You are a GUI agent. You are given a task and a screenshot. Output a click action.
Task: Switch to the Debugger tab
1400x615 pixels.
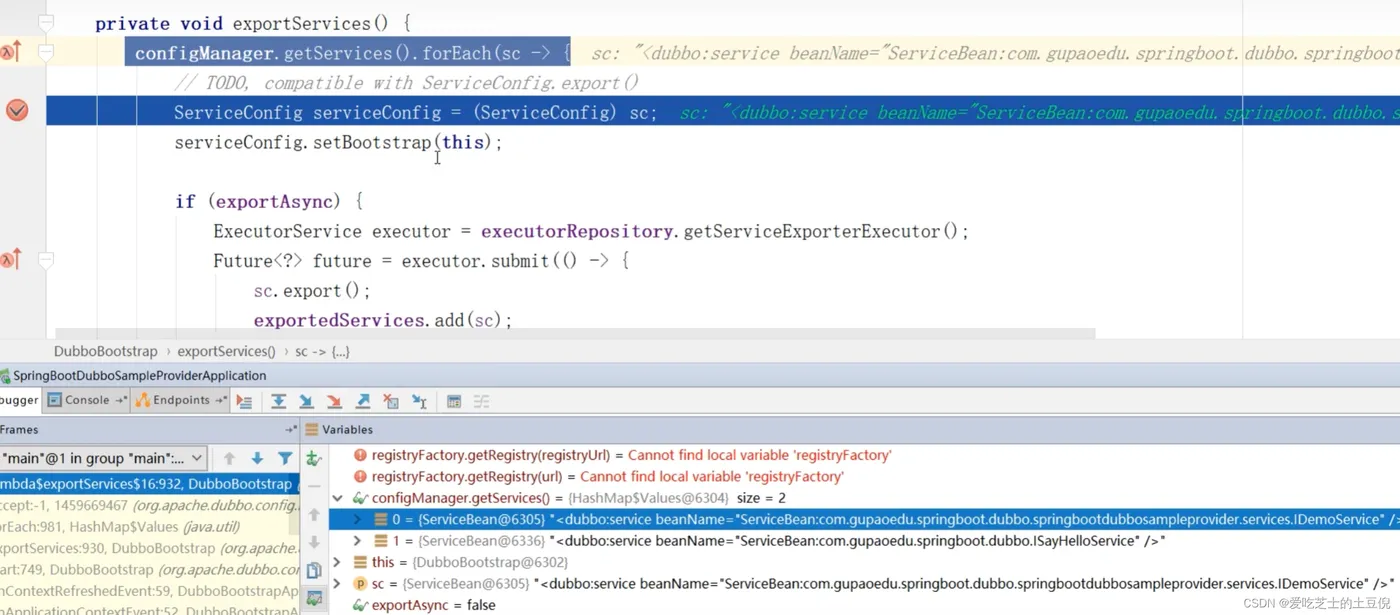(19, 400)
